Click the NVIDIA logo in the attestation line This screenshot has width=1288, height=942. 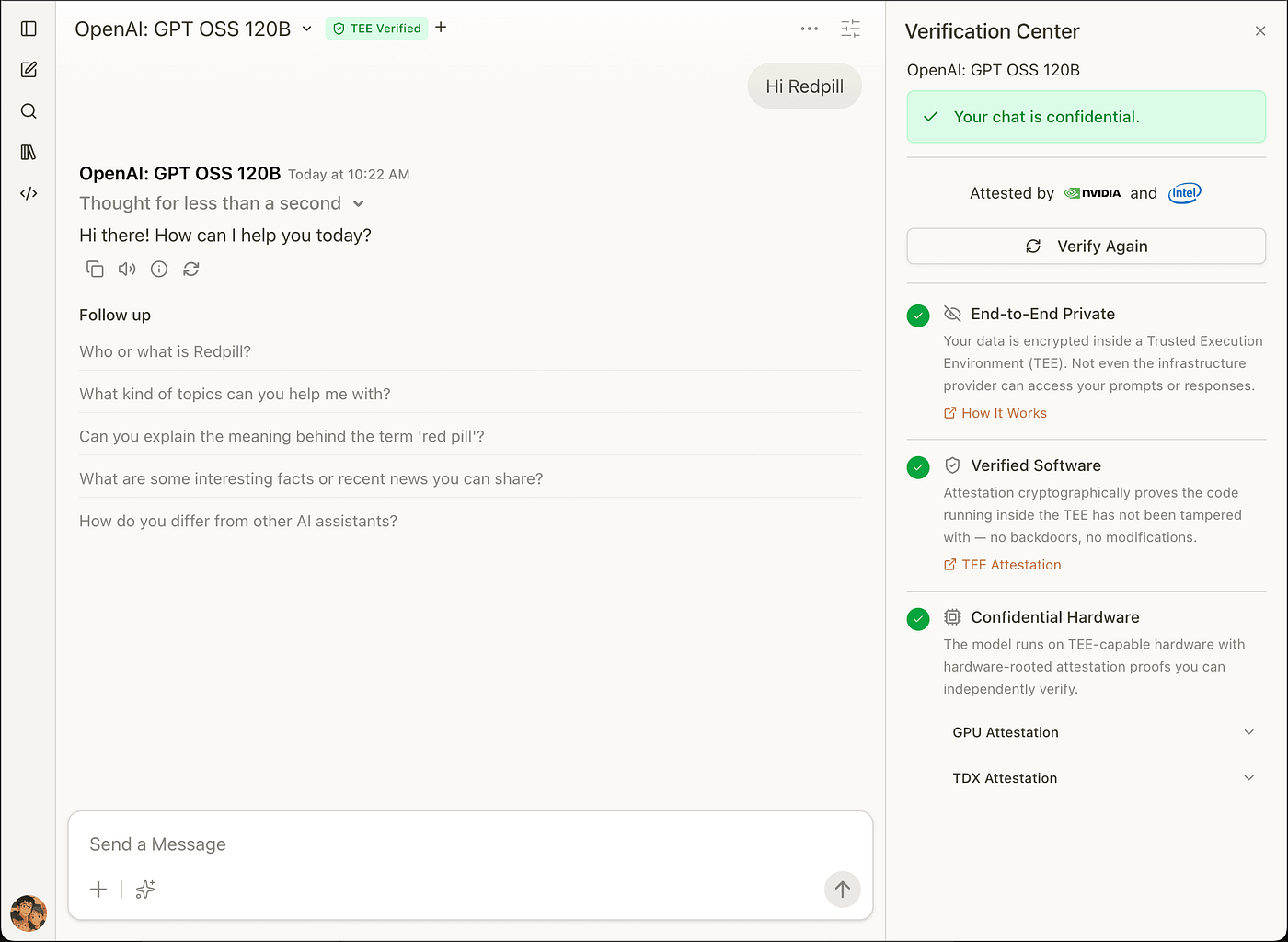pos(1092,193)
